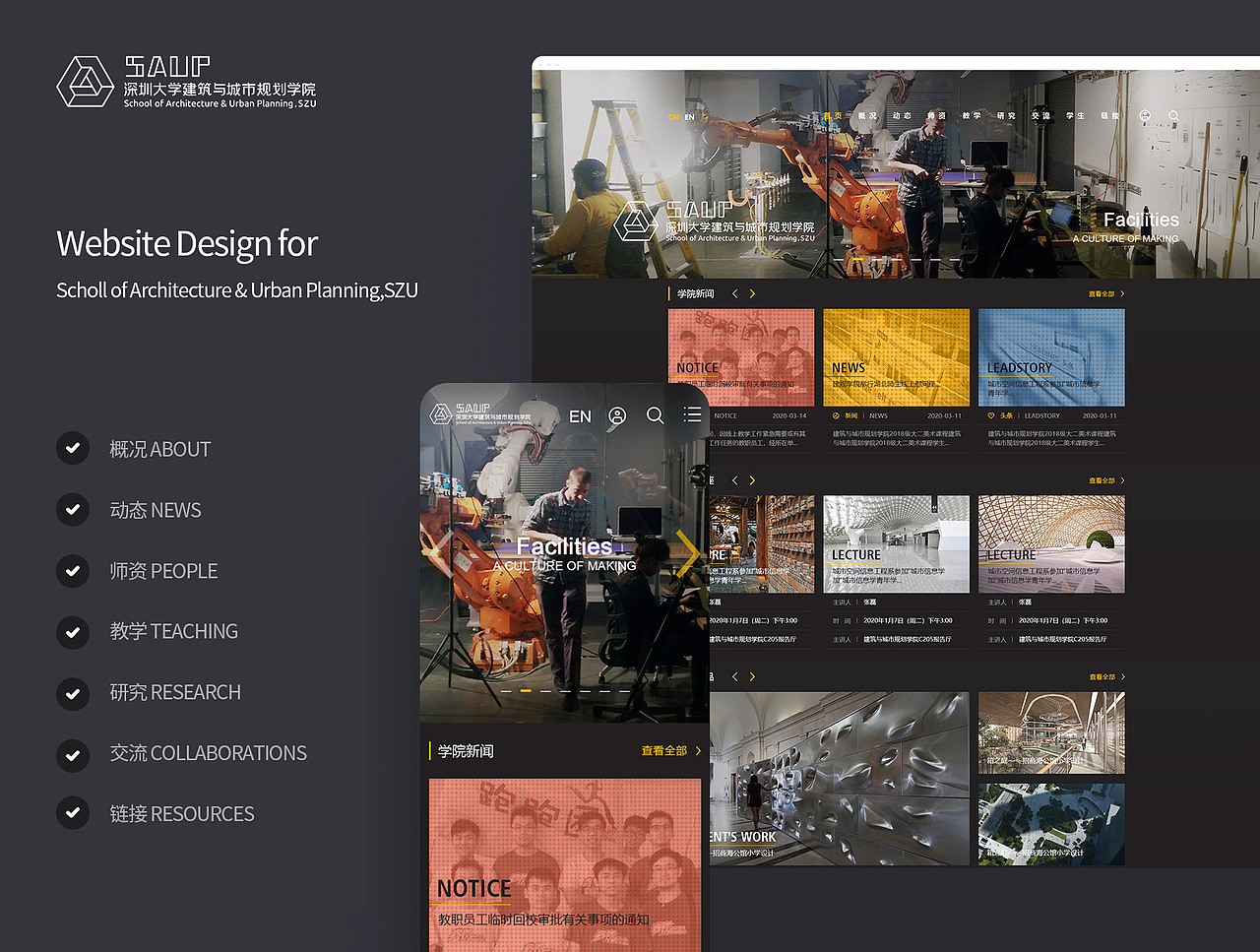This screenshot has width=1260, height=952.
Task: Click the check mark beside 师资 PEOPLE
Action: [73, 571]
